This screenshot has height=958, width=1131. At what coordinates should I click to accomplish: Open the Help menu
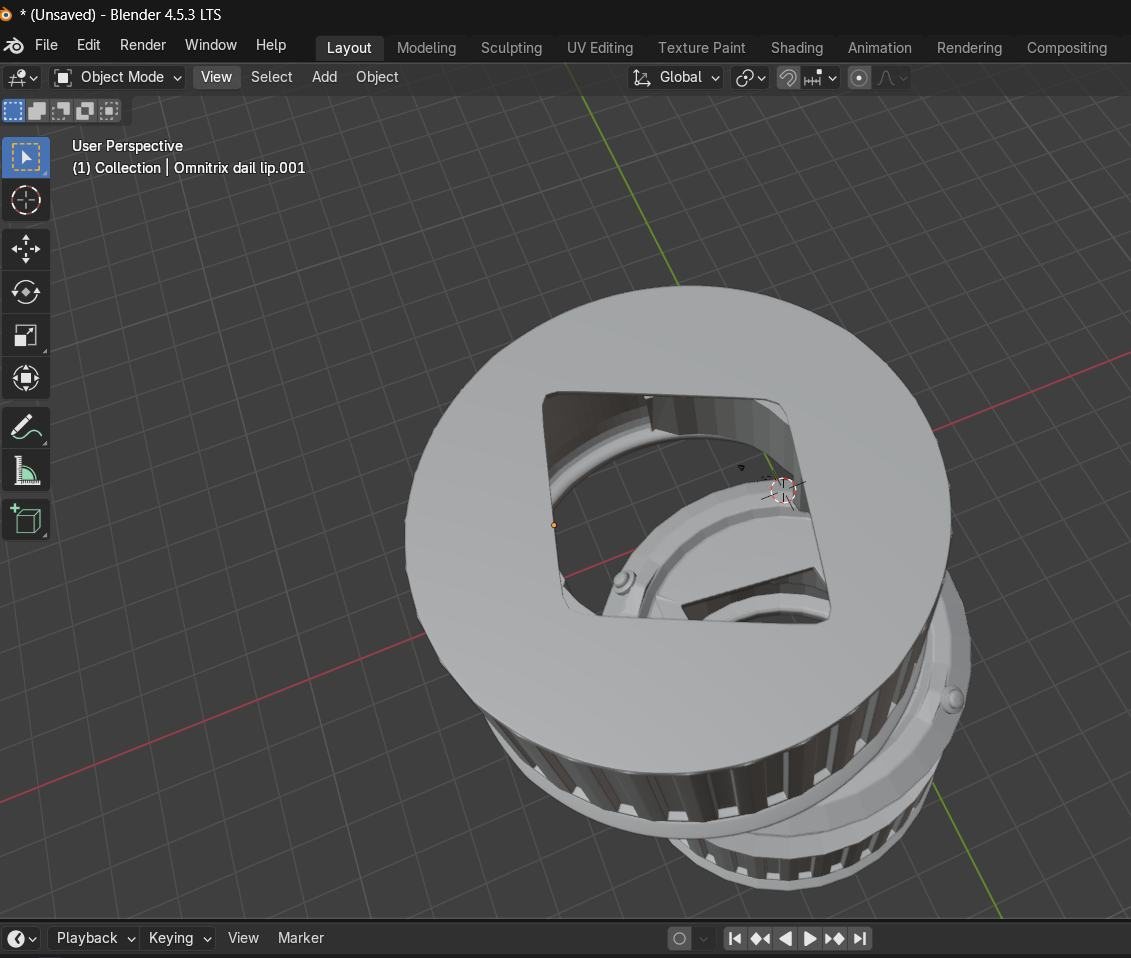click(271, 45)
